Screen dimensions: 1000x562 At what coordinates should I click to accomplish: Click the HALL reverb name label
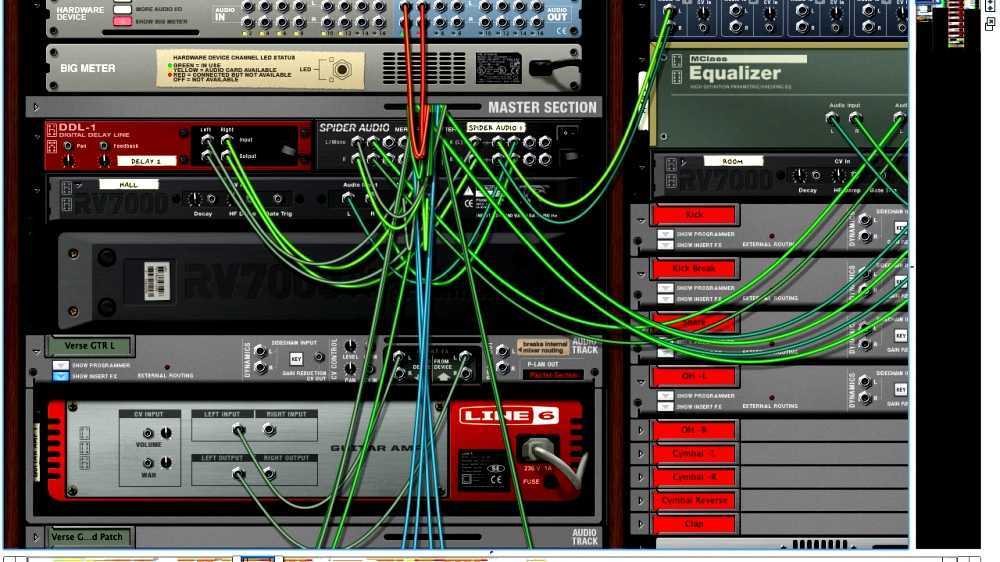tap(128, 184)
